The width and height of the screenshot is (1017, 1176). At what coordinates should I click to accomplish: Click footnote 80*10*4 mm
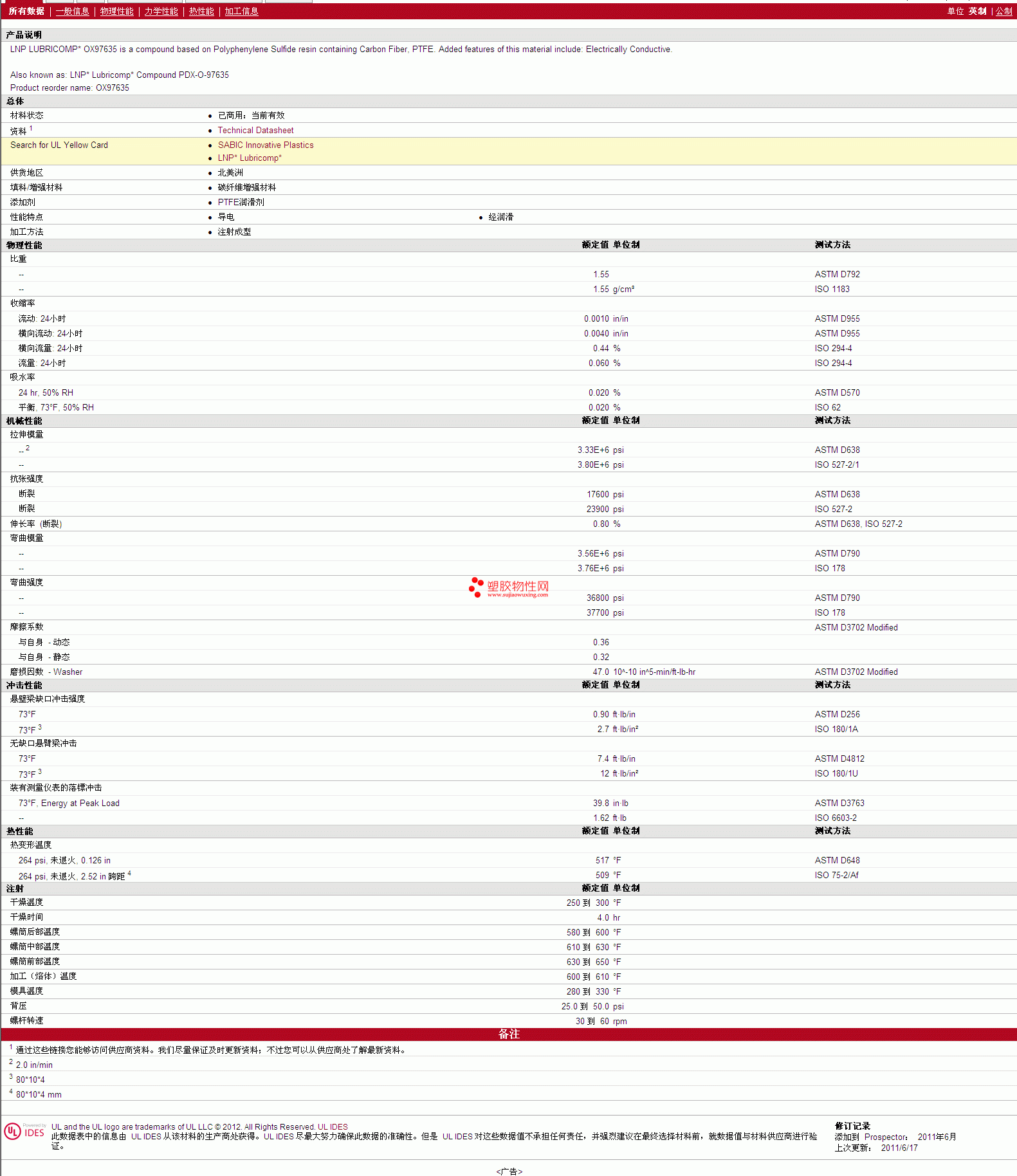point(39,1094)
